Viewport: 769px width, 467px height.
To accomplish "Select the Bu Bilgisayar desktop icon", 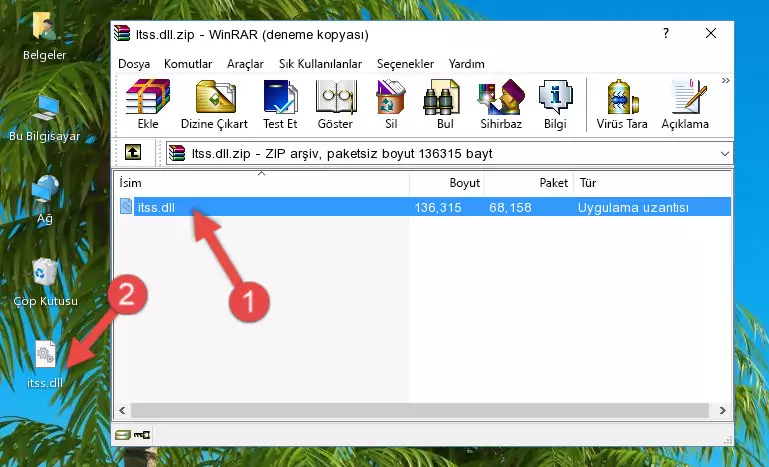I will pos(44,117).
